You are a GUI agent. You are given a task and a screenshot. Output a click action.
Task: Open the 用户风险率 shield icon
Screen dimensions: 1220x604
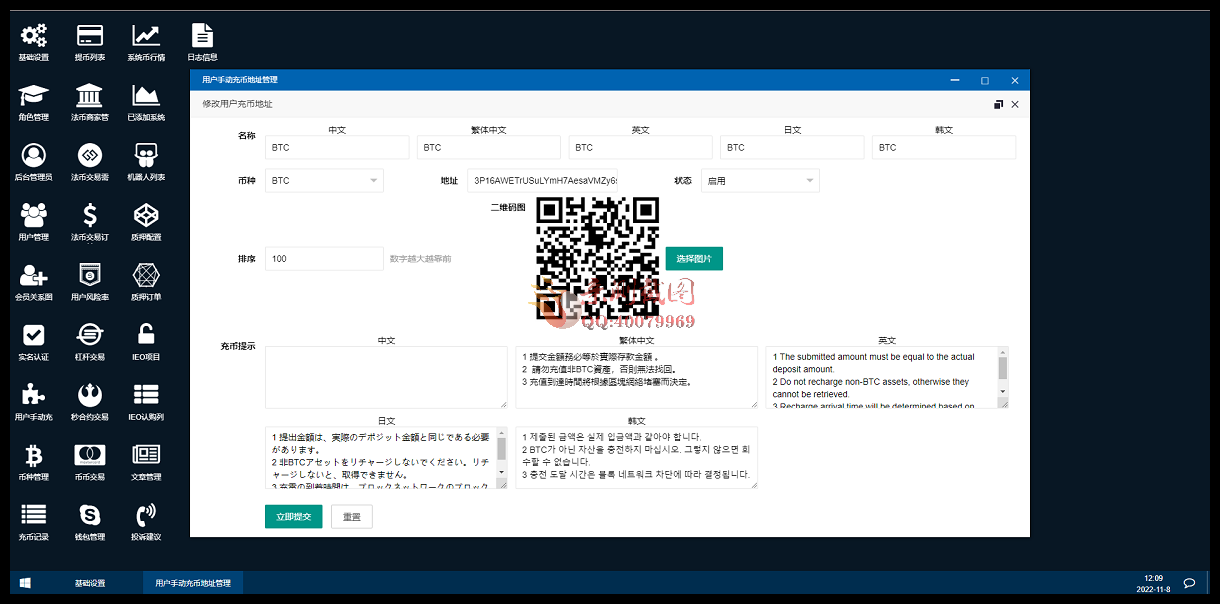pyautogui.click(x=90, y=276)
